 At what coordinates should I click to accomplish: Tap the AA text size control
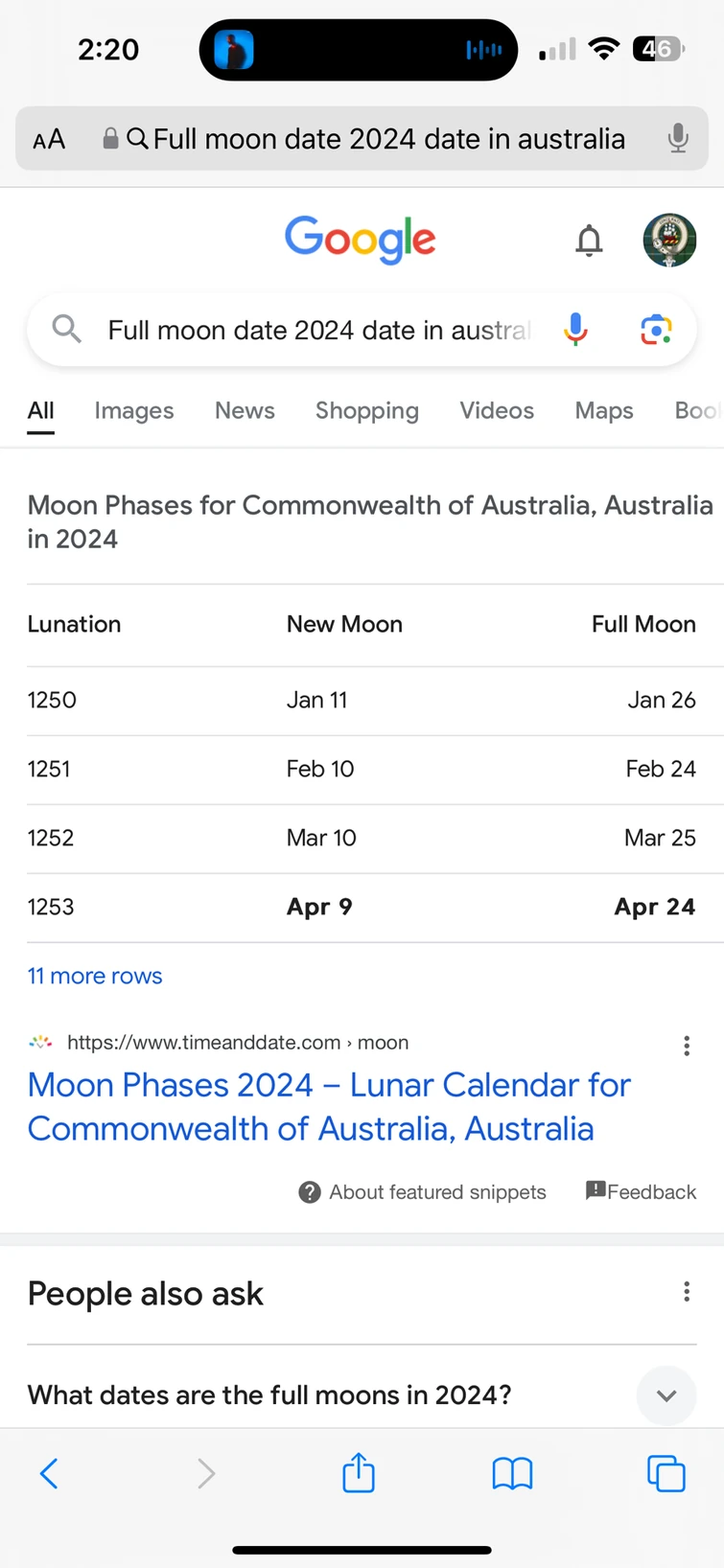coord(48,138)
